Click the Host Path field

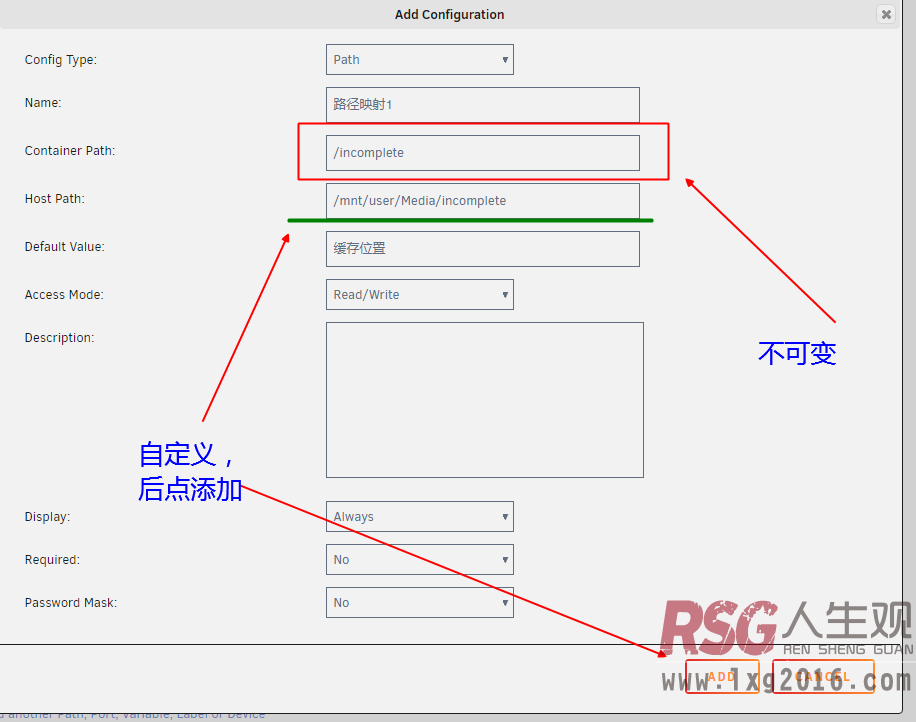pyautogui.click(x=483, y=201)
